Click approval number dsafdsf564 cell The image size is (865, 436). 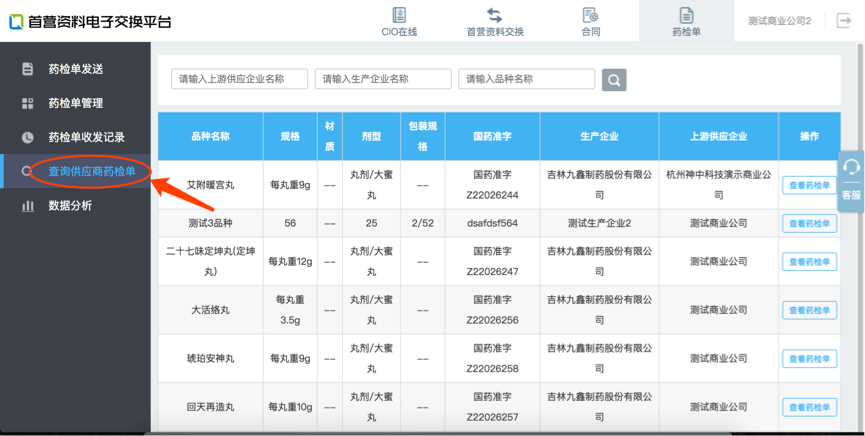[x=493, y=224]
